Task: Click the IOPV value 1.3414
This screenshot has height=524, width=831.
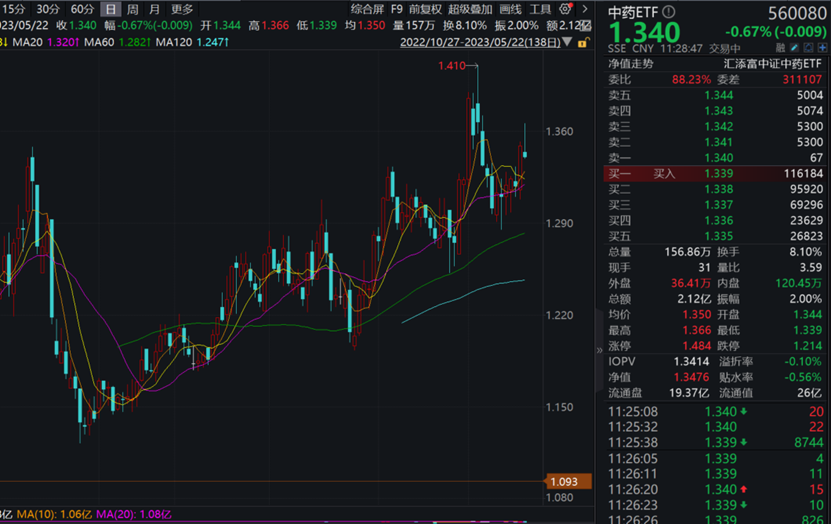Action: pyautogui.click(x=691, y=362)
